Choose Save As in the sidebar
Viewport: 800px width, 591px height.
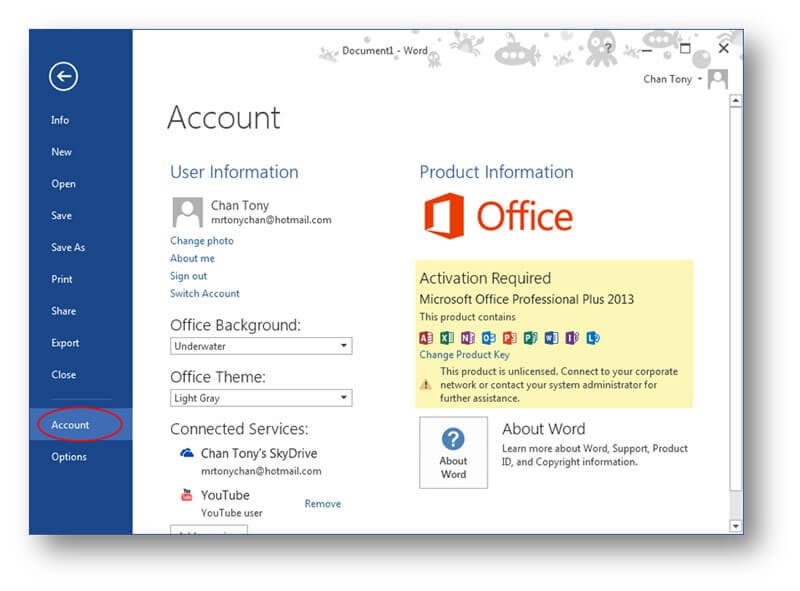[x=68, y=248]
